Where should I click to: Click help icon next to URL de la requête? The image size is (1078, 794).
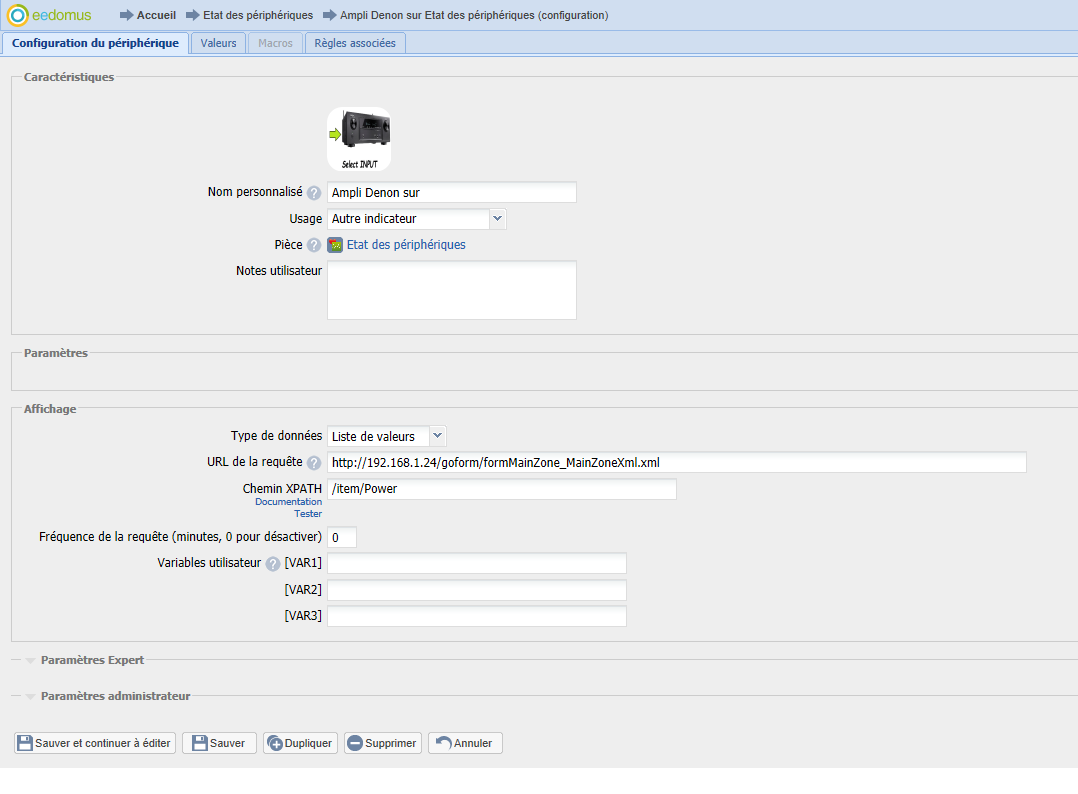[314, 463]
